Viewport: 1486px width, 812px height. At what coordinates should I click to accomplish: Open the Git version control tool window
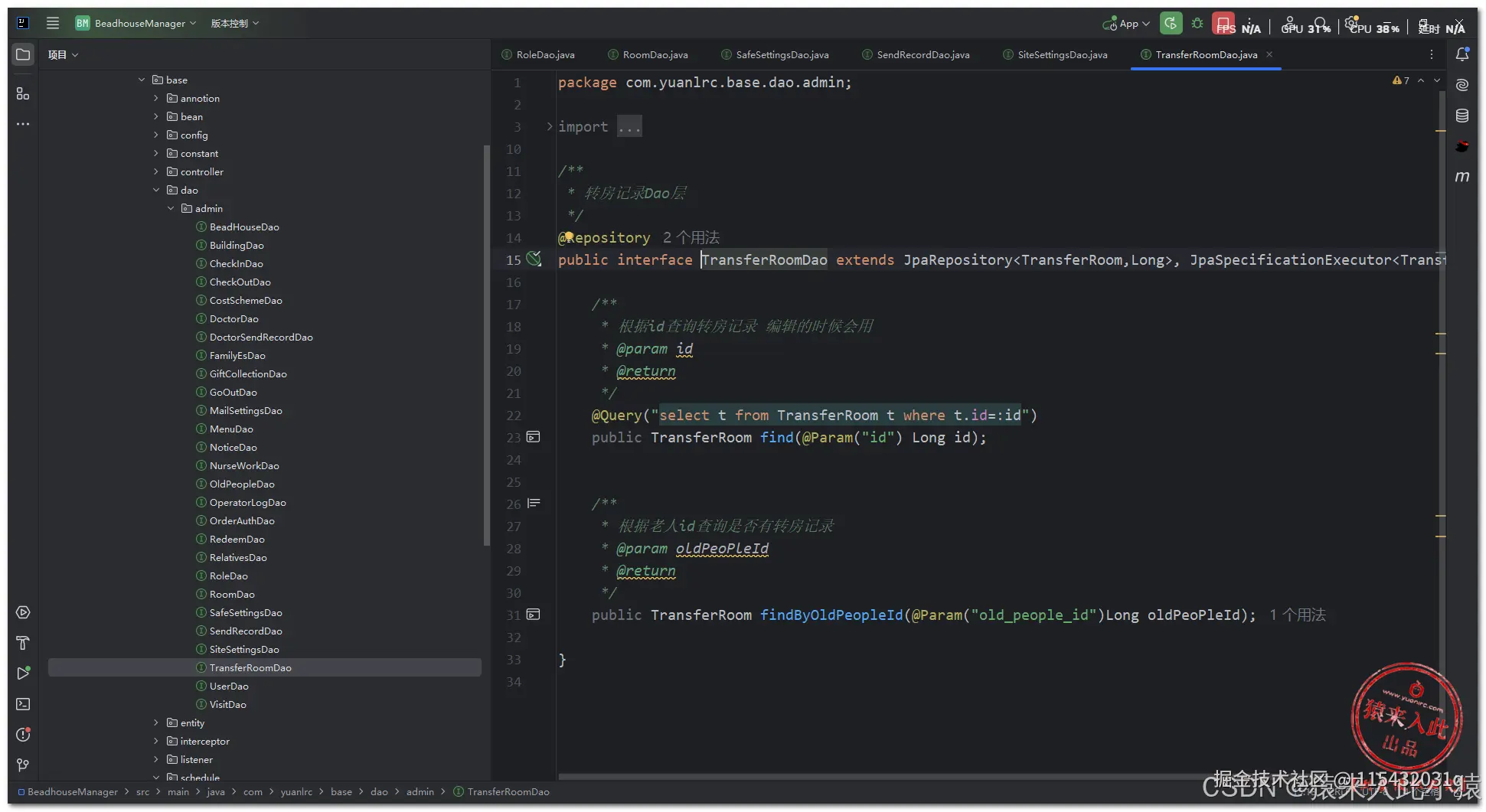pyautogui.click(x=23, y=765)
